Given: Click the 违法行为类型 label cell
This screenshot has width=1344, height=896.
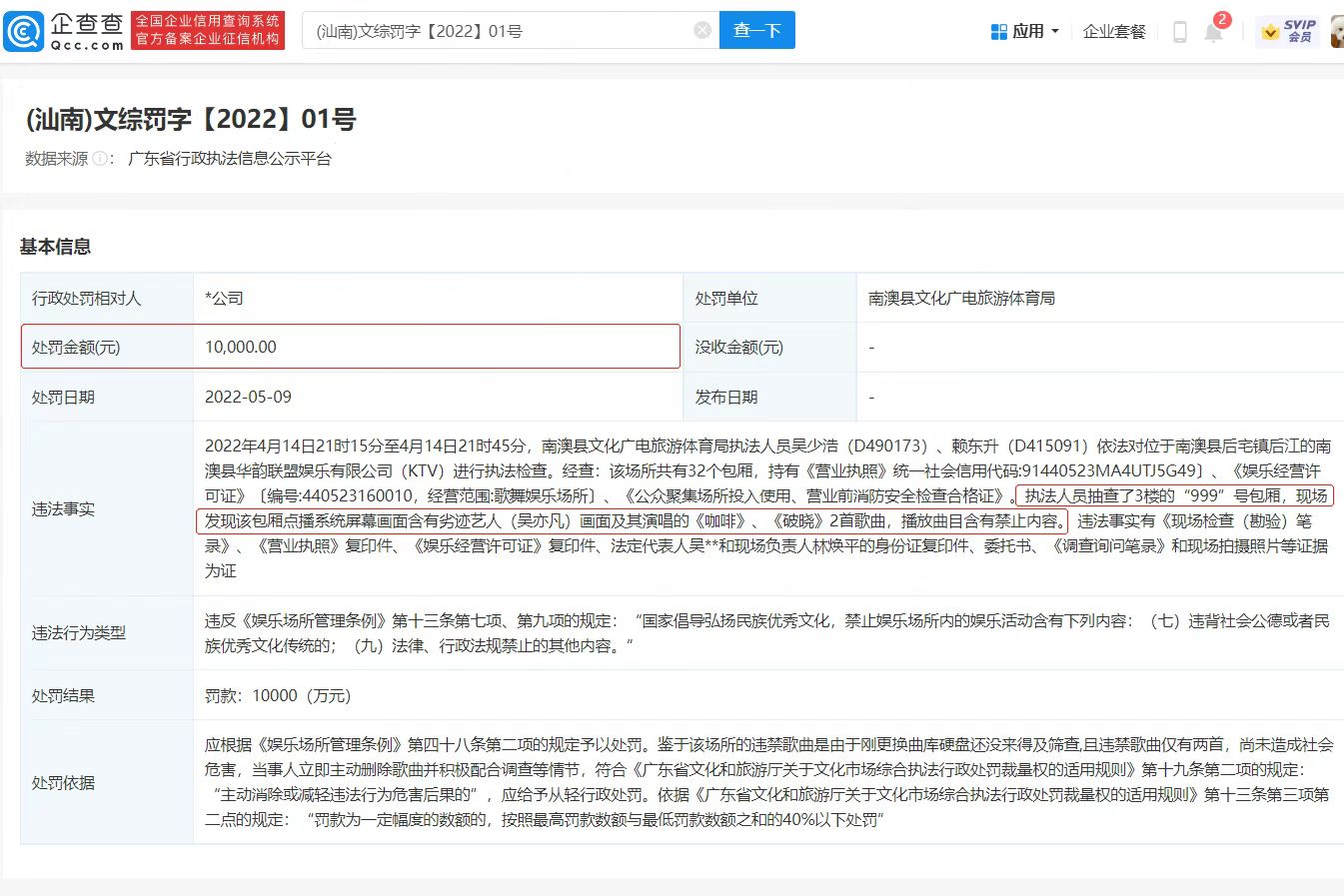Looking at the screenshot, I should pos(107,633).
